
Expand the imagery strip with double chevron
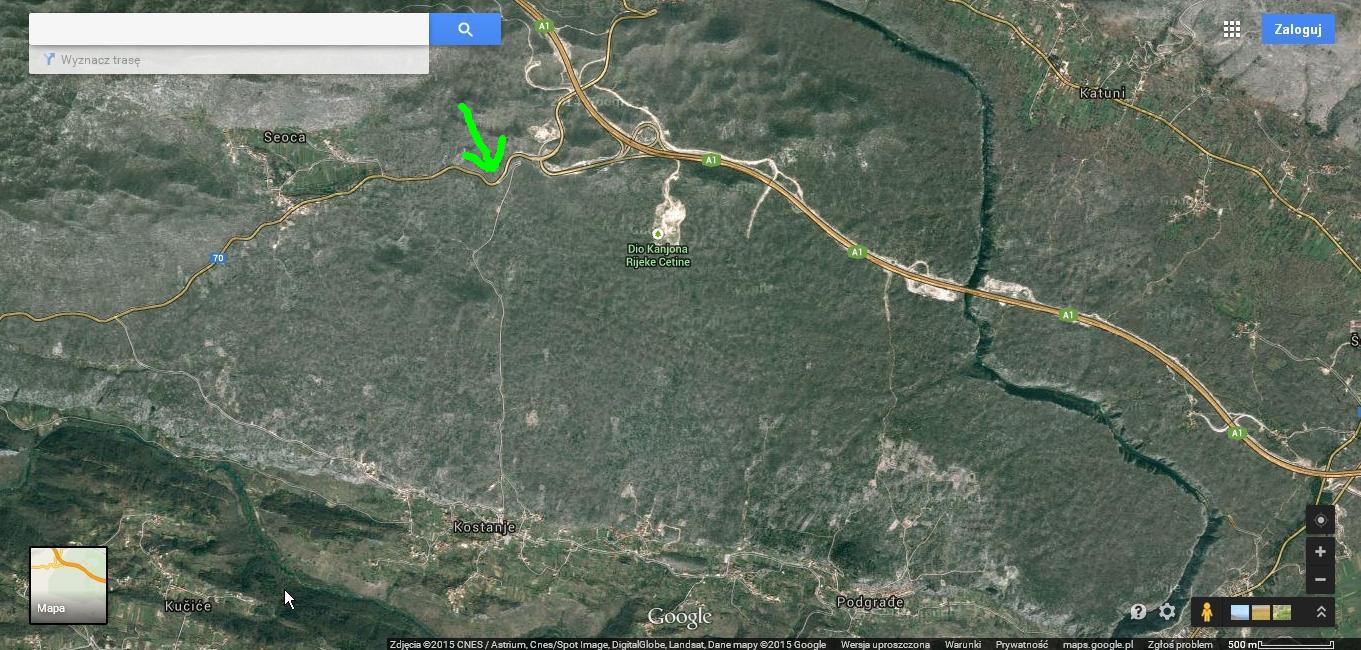tap(1320, 612)
